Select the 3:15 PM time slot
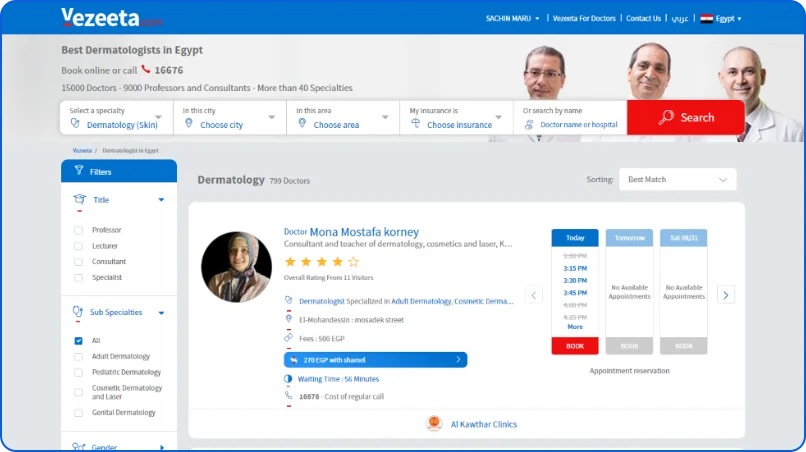Screen dimensions: 806x452 (575, 268)
